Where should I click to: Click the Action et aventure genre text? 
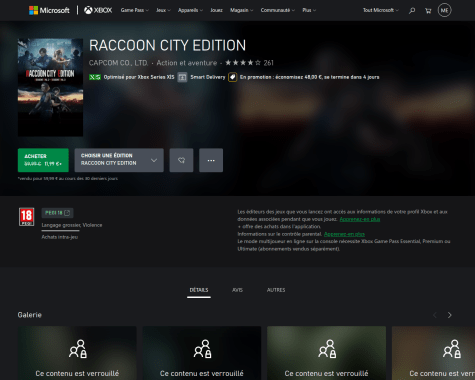(187, 63)
